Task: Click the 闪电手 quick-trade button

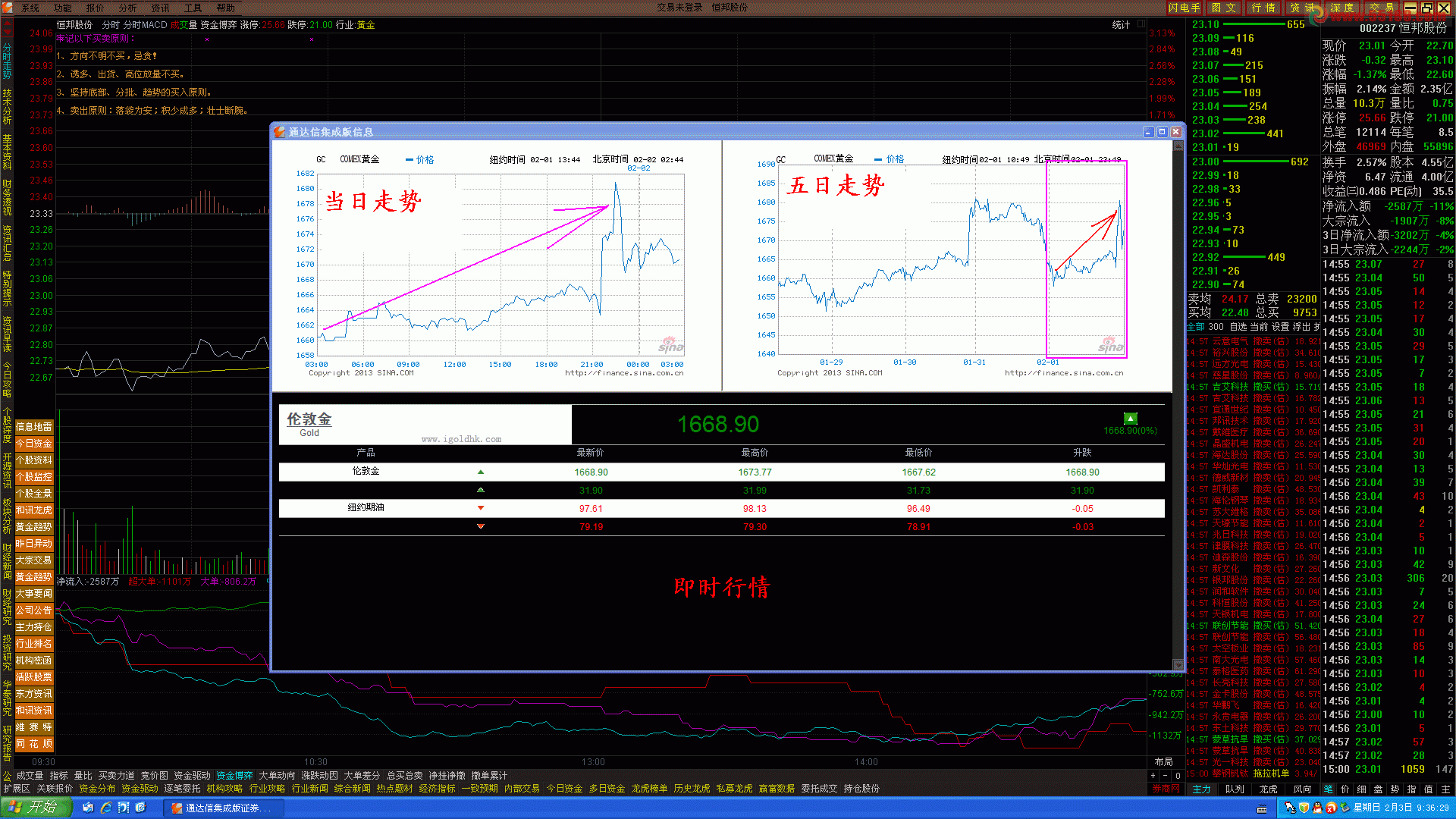Action: point(1185,8)
